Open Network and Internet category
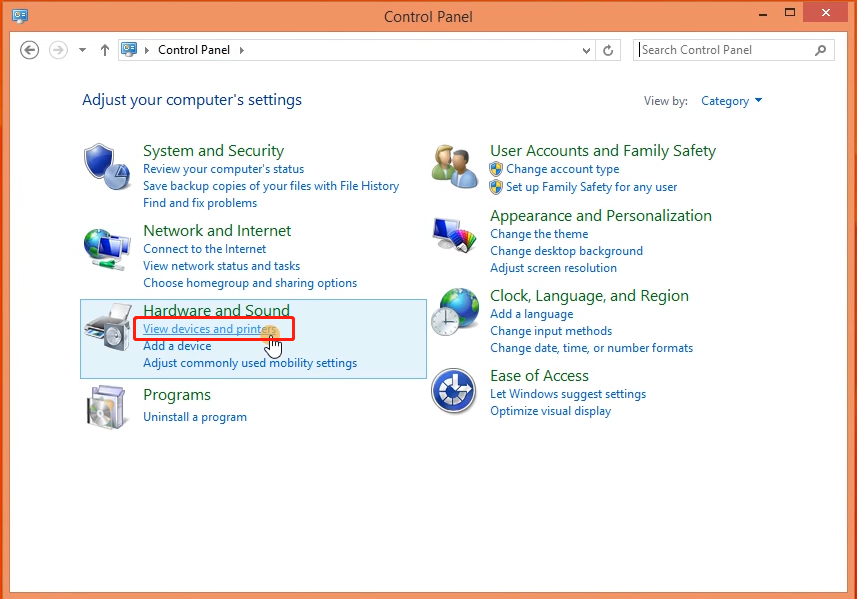The height and width of the screenshot is (599, 857). (217, 231)
